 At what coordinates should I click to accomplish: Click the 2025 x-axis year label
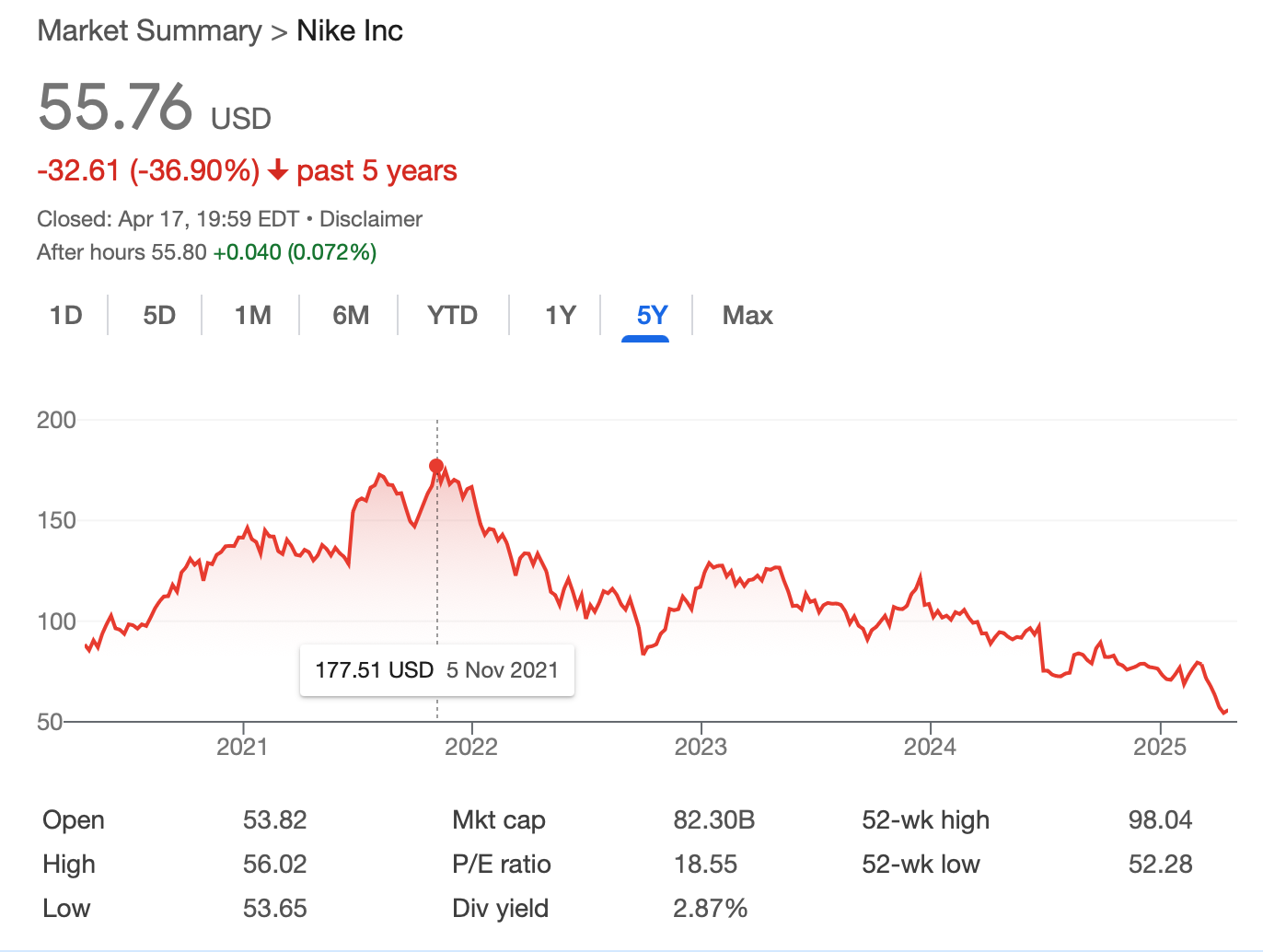pos(1160,747)
